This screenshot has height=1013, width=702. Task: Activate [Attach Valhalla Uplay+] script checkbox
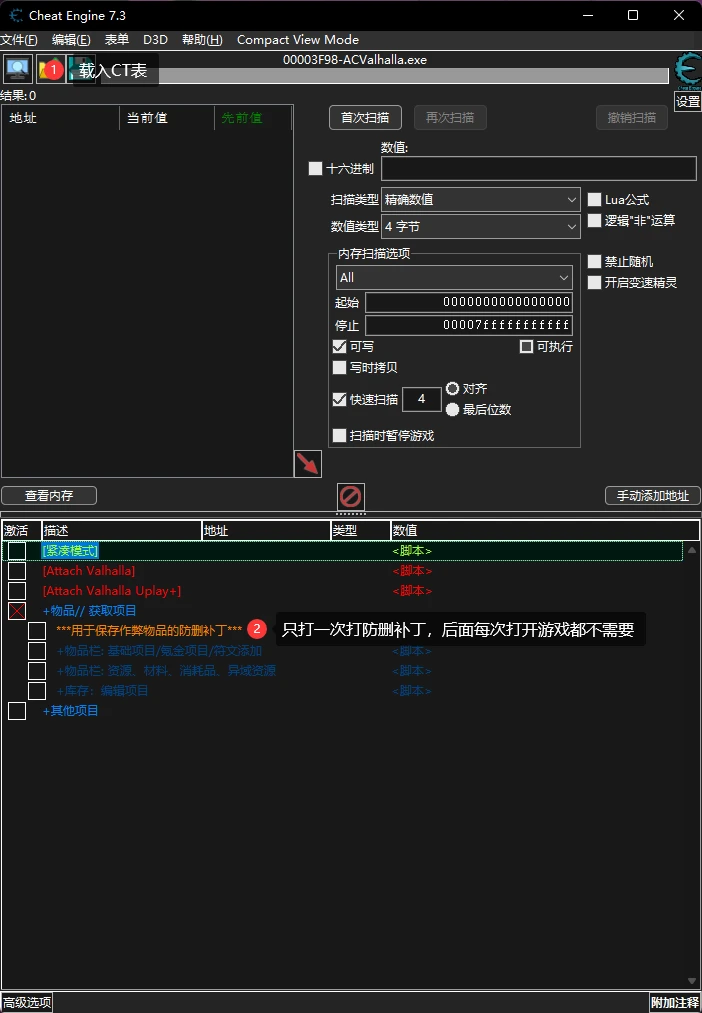pyautogui.click(x=17, y=591)
